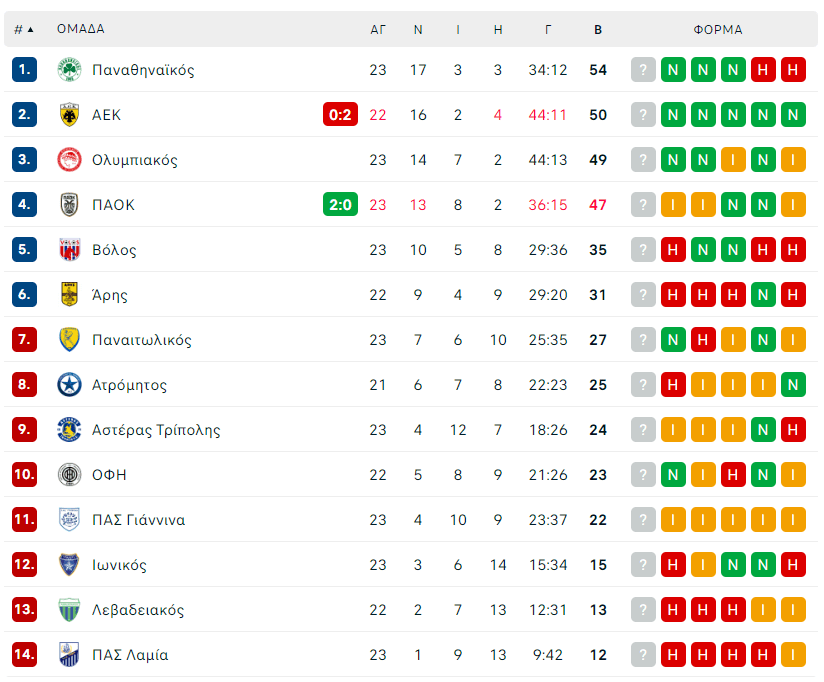Click the ΟΦΗ club crest
The width and height of the screenshot is (824, 682).
tap(69, 475)
